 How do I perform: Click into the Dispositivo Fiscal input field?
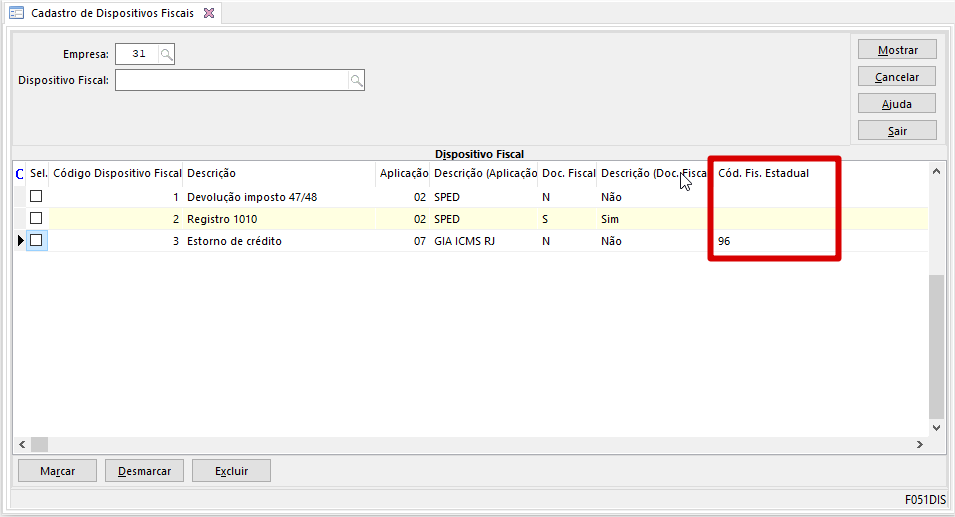(231, 80)
